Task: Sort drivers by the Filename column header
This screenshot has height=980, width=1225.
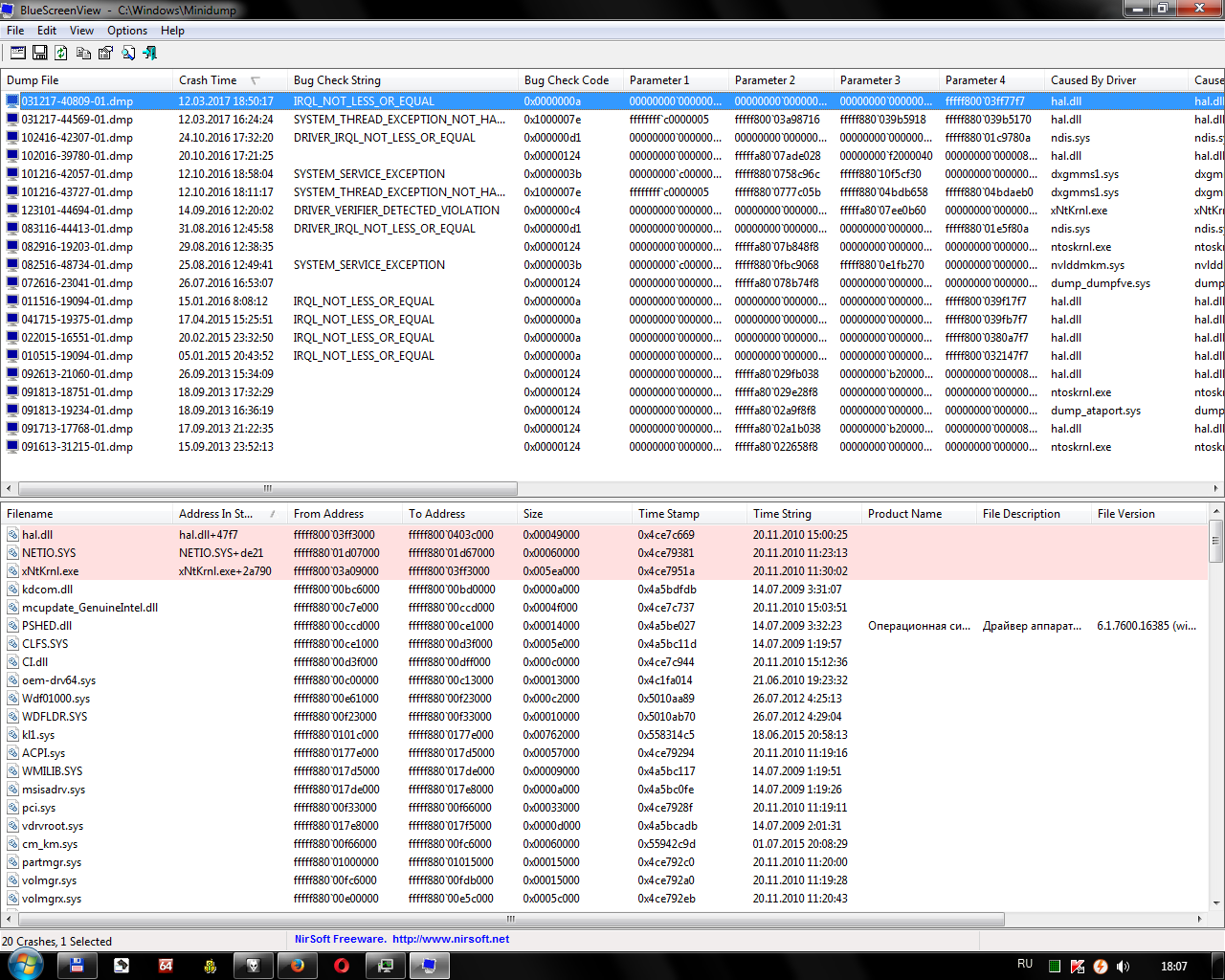Action: pos(87,514)
